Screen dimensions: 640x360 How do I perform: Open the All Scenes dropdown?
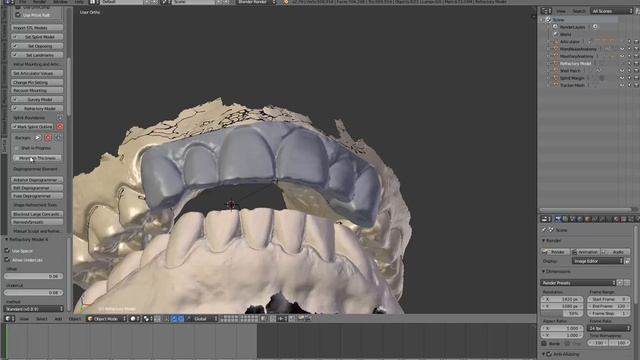coord(611,11)
